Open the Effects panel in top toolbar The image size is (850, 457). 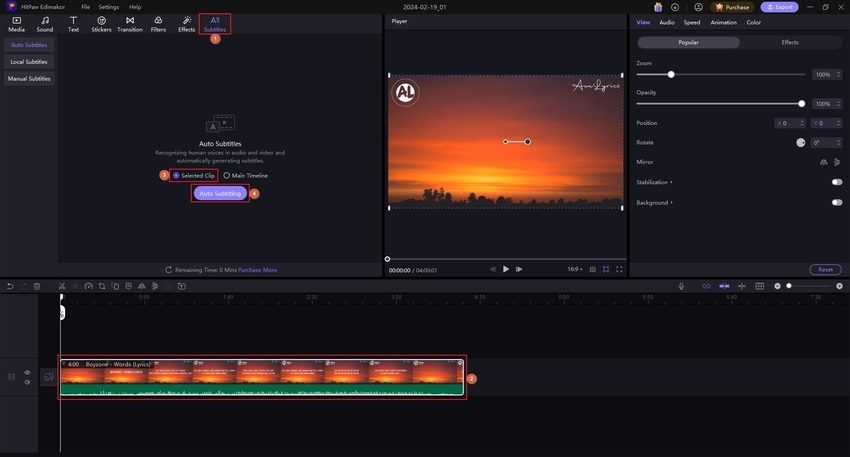coord(186,24)
